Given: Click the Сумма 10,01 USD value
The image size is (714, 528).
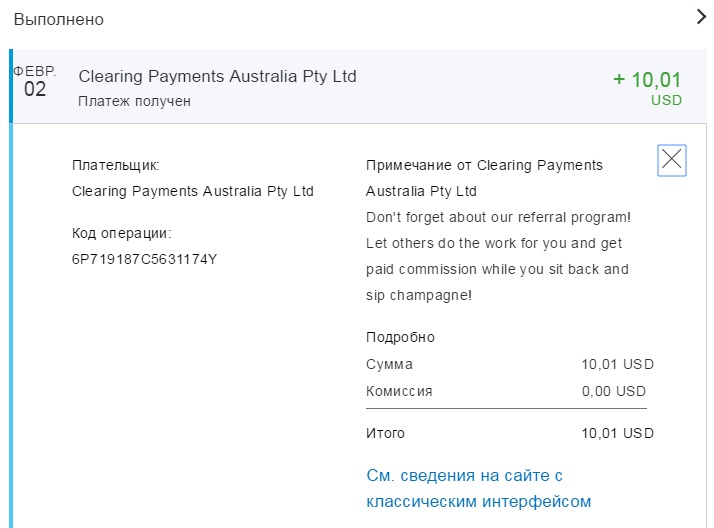Looking at the screenshot, I should click(617, 364).
